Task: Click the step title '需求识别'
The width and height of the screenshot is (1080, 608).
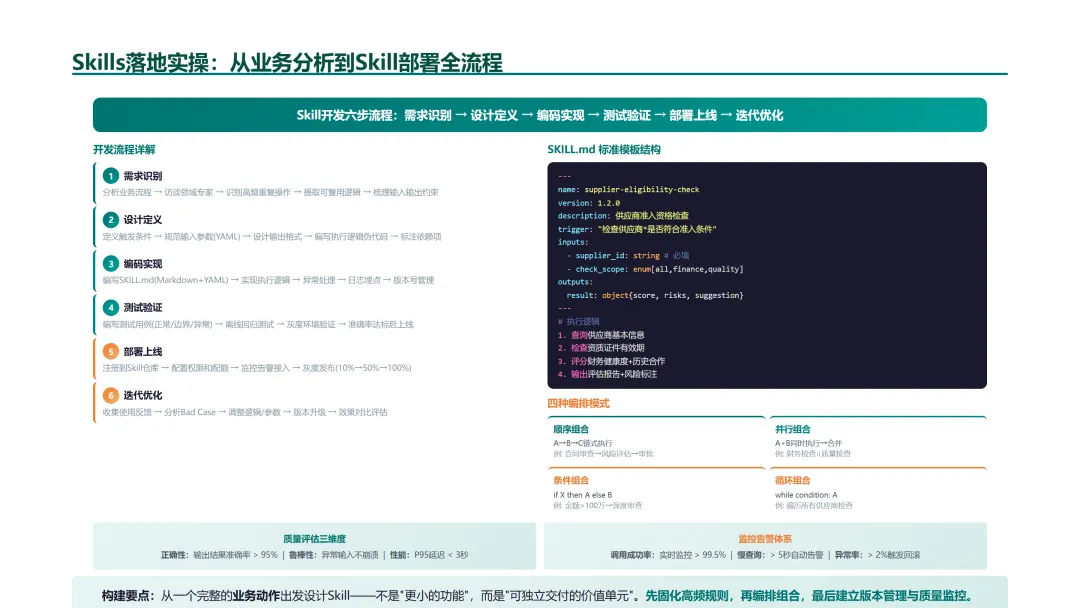Action: 143,176
